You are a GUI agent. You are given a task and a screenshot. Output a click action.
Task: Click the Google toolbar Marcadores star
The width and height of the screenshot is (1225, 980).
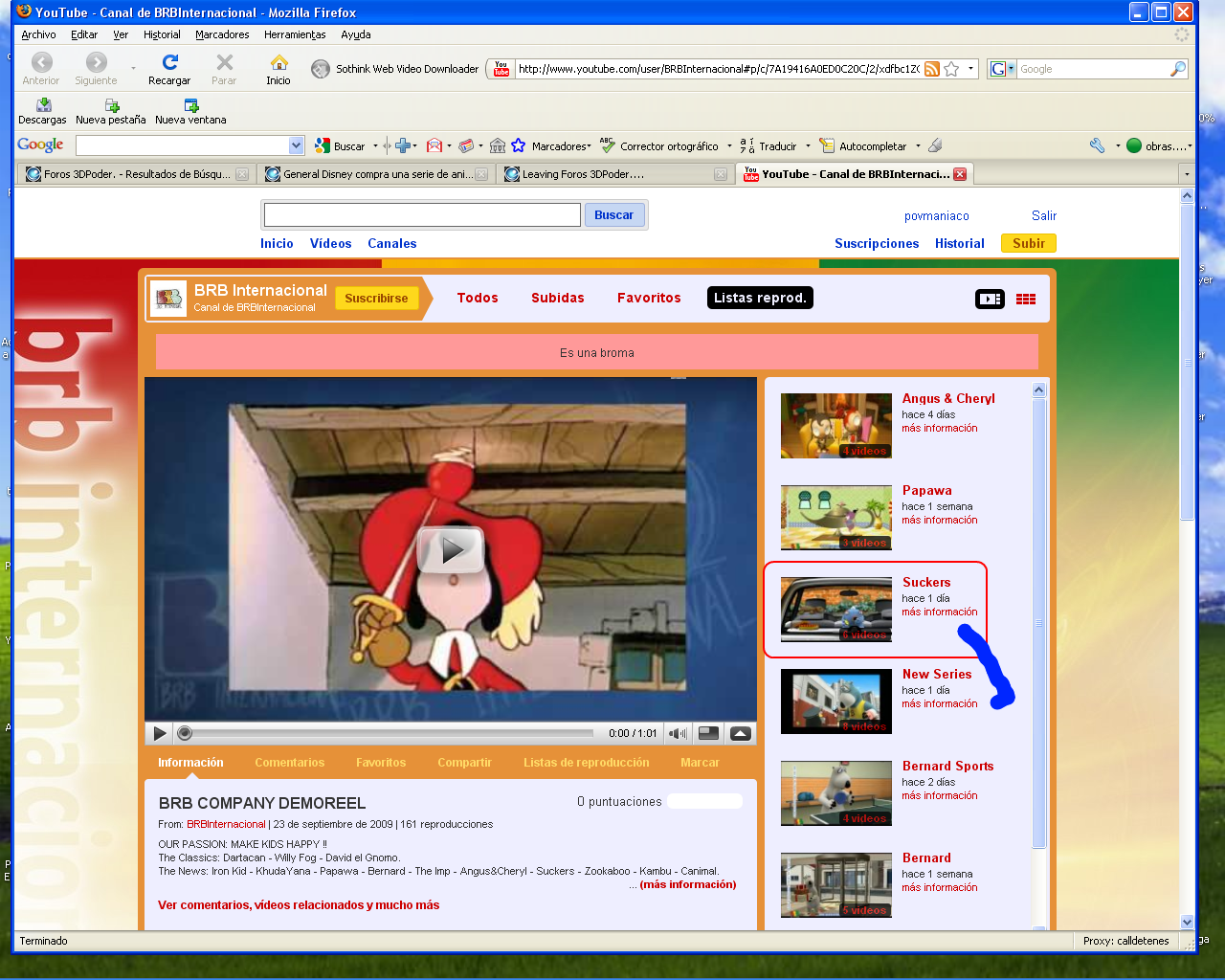[518, 145]
